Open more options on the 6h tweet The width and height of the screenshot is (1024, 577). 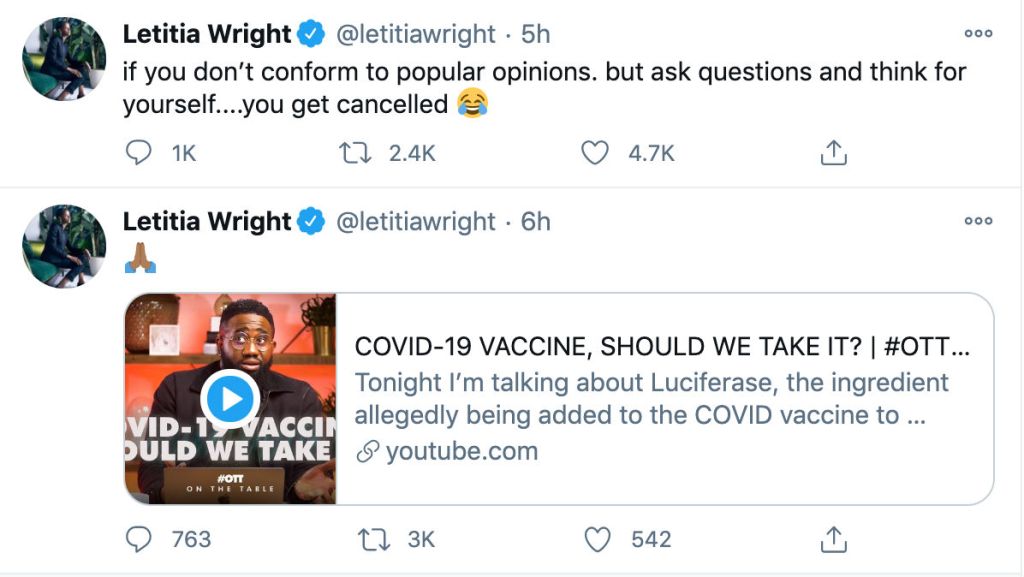pos(978,221)
